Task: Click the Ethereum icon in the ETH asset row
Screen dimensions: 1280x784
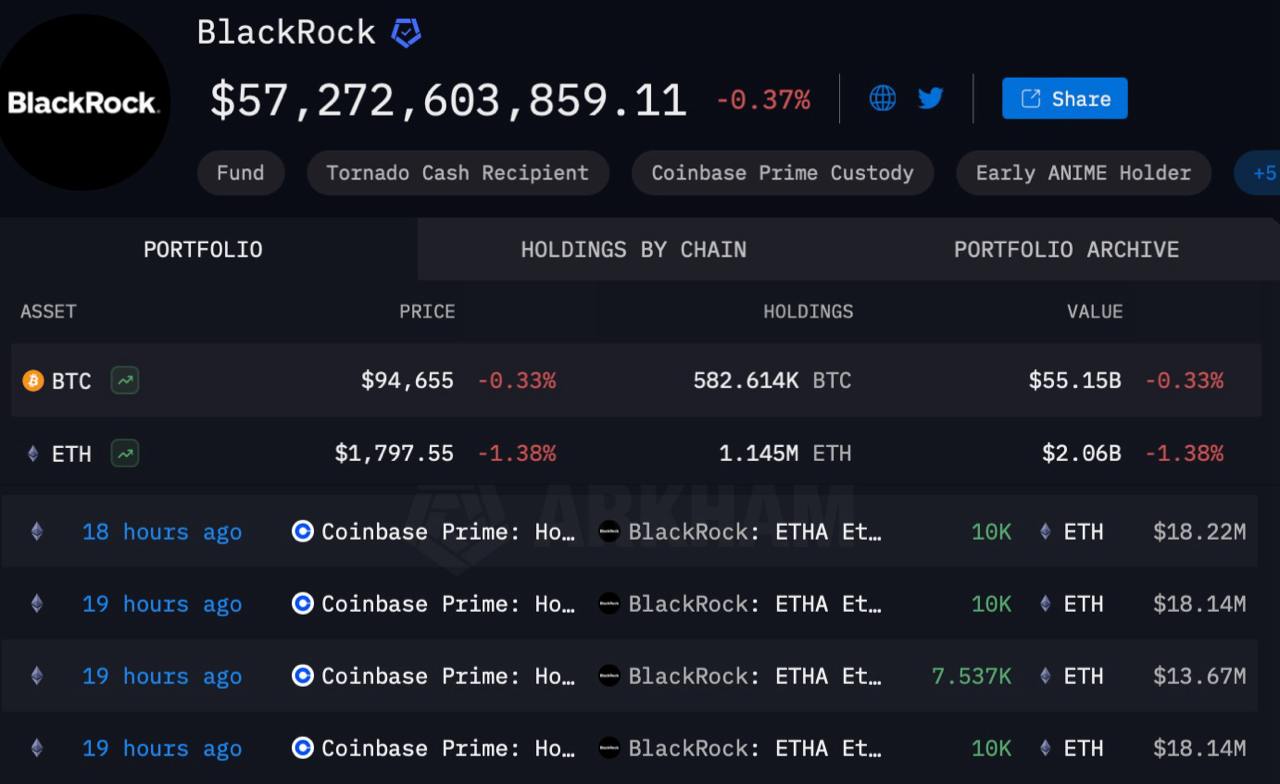Action: coord(33,454)
